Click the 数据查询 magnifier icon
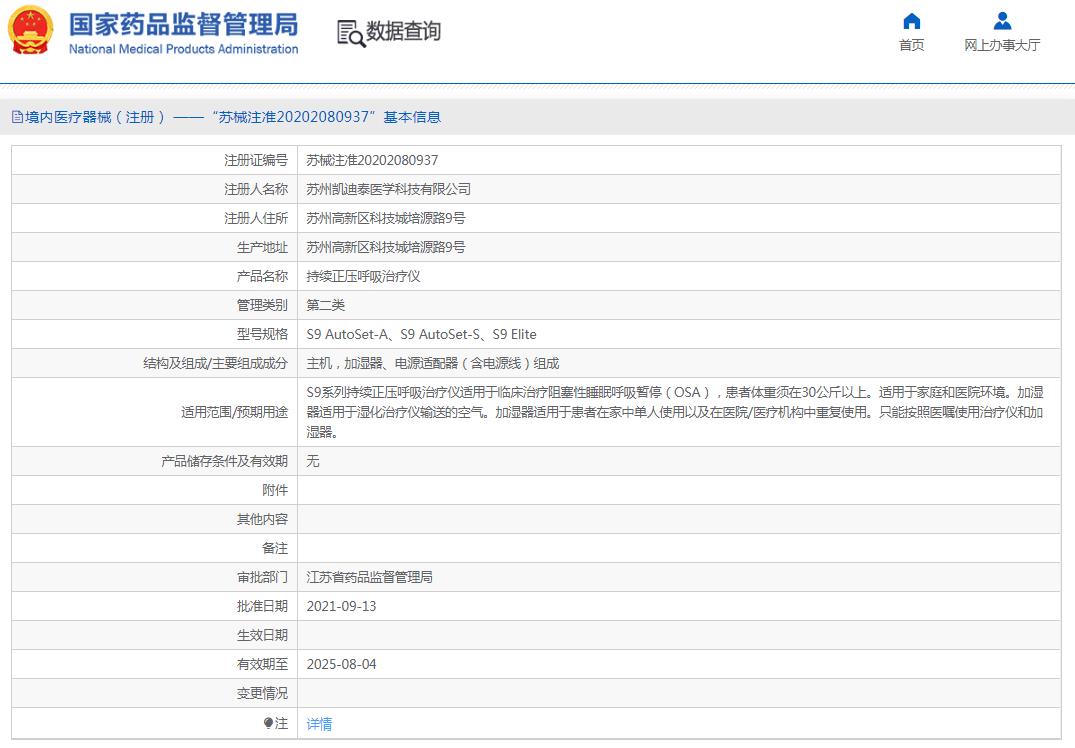The height and width of the screenshot is (748, 1075). (350, 33)
